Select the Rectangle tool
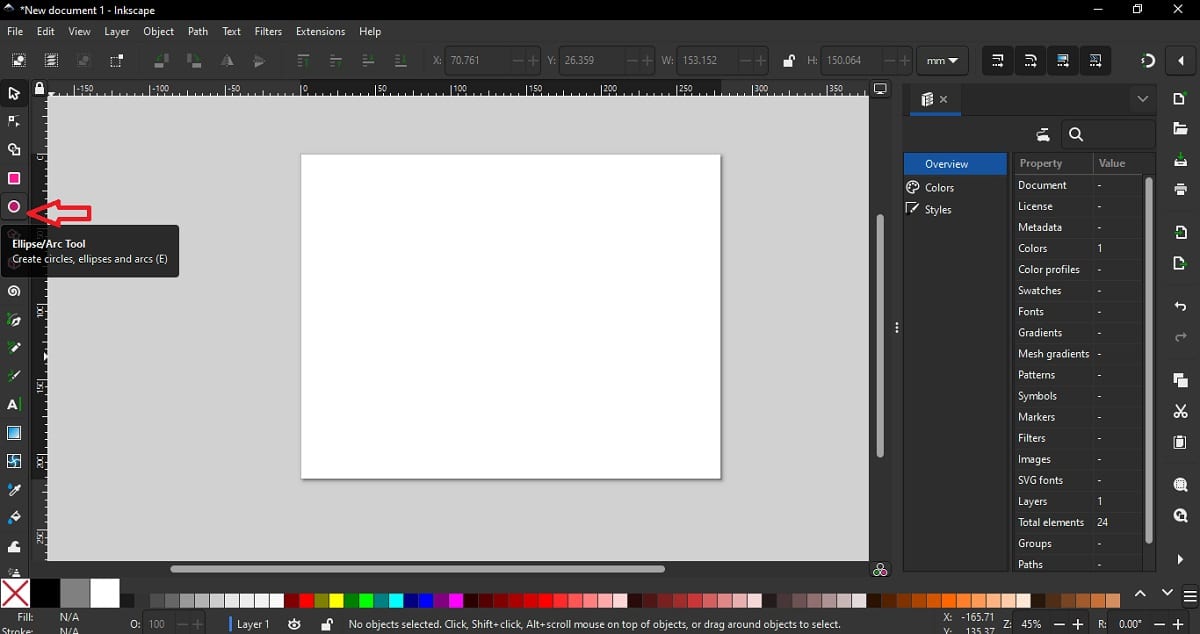1200x634 pixels. click(14, 178)
